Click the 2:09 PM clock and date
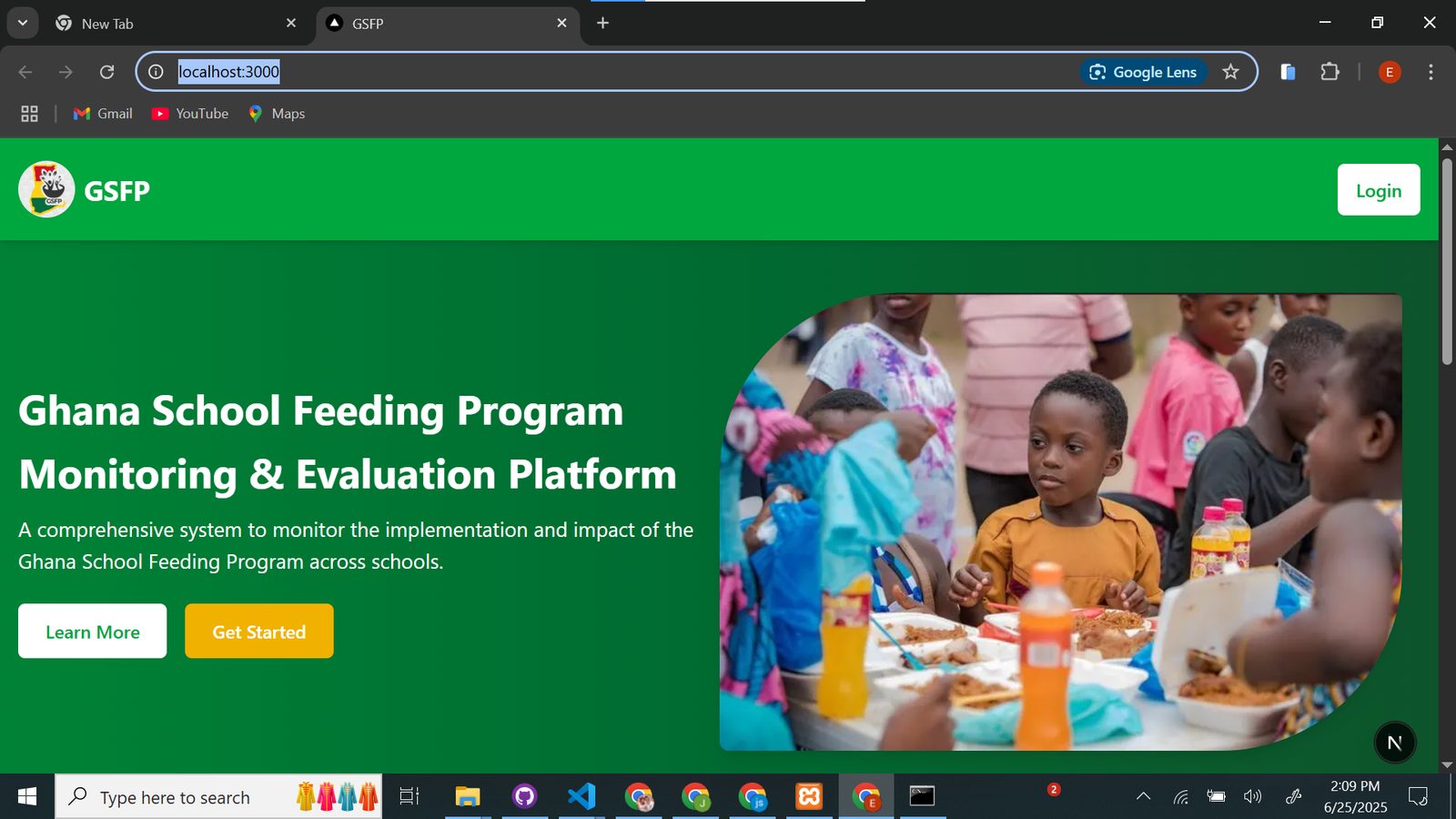The height and width of the screenshot is (819, 1456). pyautogui.click(x=1355, y=796)
